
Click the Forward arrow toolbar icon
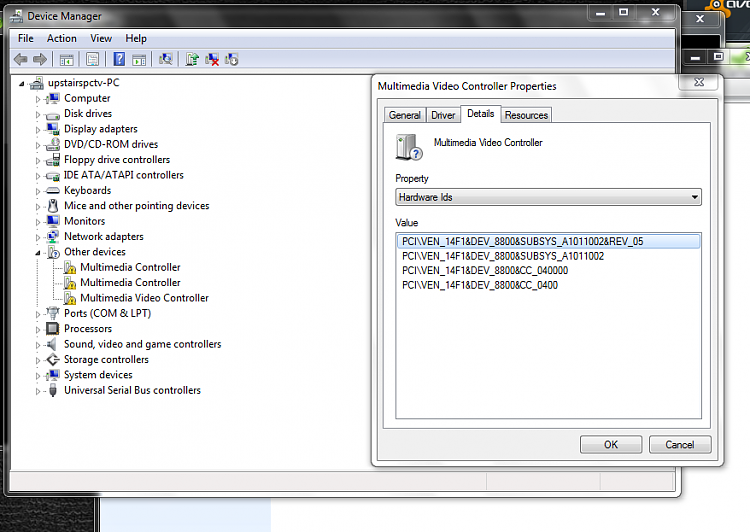40,59
